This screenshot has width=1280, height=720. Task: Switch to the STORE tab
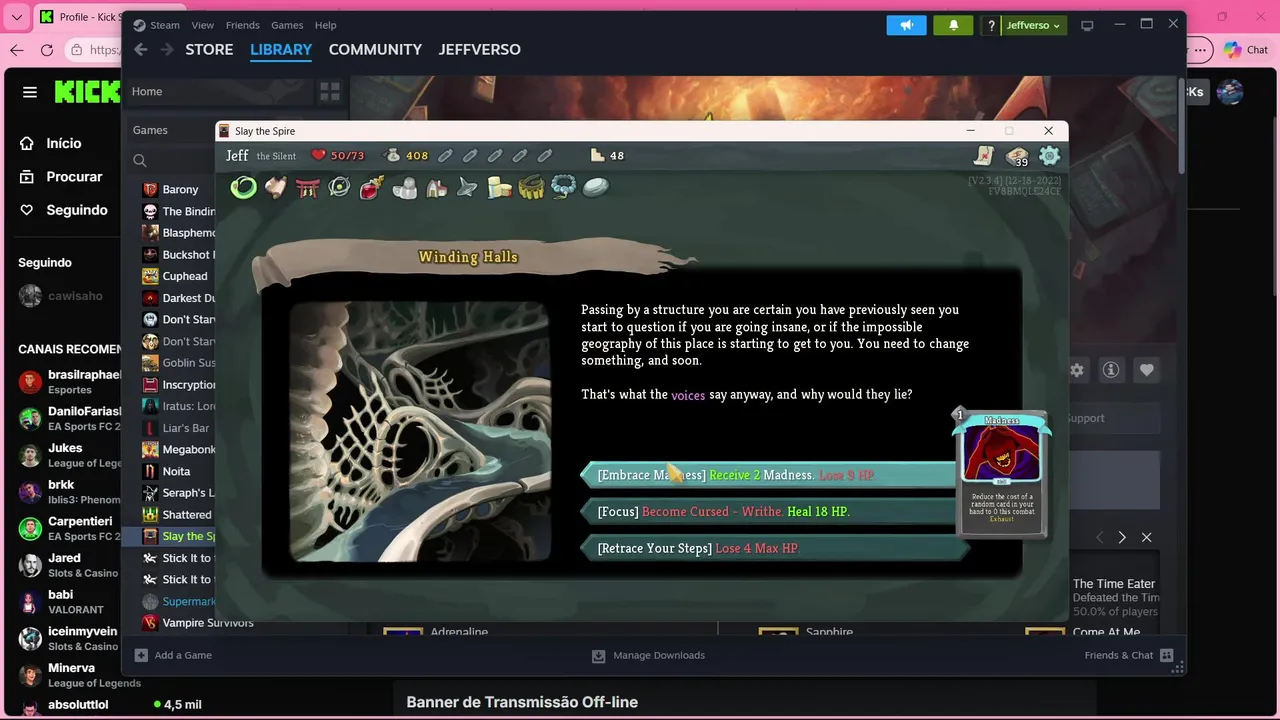209,49
